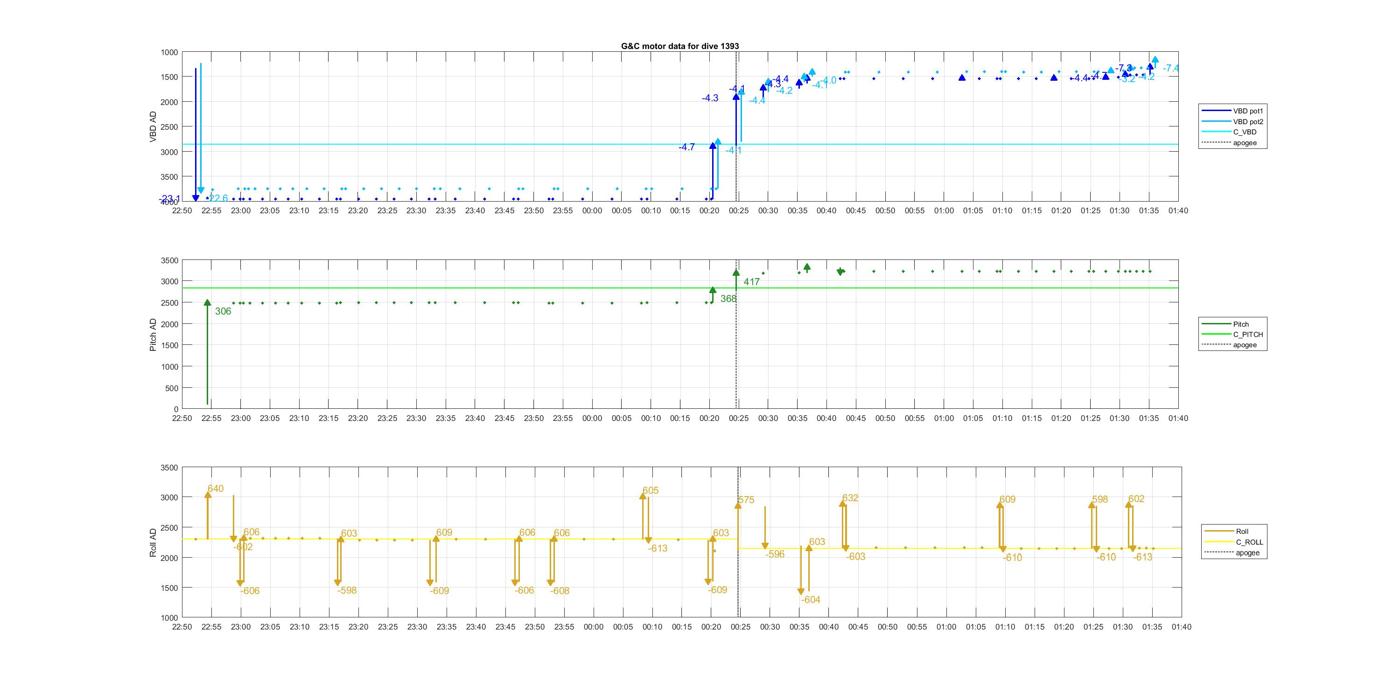Image resolution: width=1400 pixels, height=693 pixels.
Task: Click the '640' roll data label
Action: [216, 489]
